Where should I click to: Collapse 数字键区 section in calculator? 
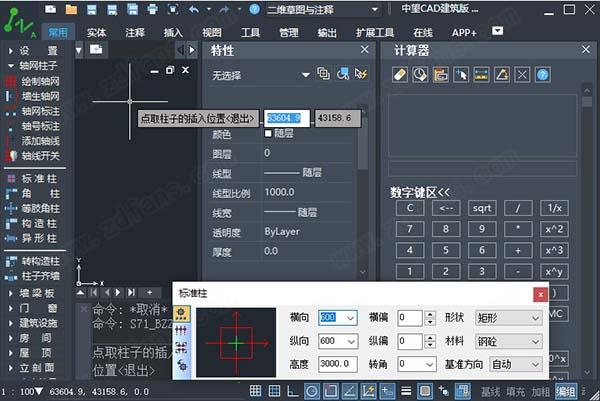tap(420, 192)
